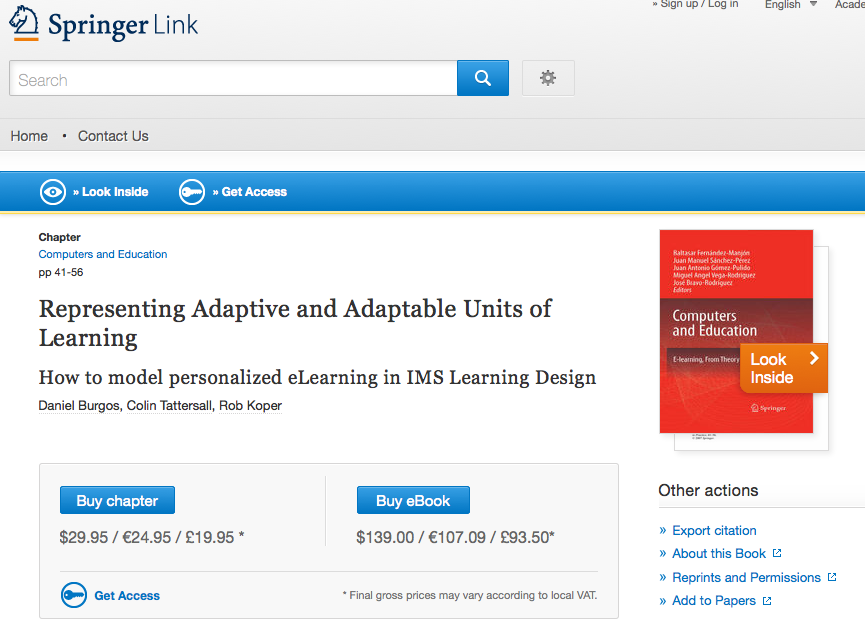Viewport: 865px width, 635px height.
Task: Open author Daniel Burgos link
Action: [78, 405]
